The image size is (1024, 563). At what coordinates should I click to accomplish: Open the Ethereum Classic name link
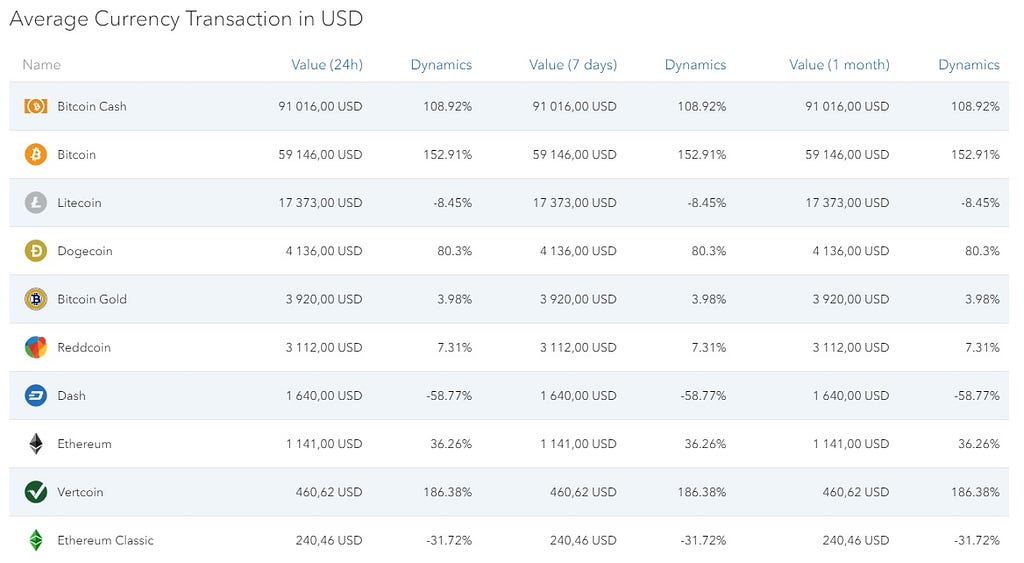[105, 540]
